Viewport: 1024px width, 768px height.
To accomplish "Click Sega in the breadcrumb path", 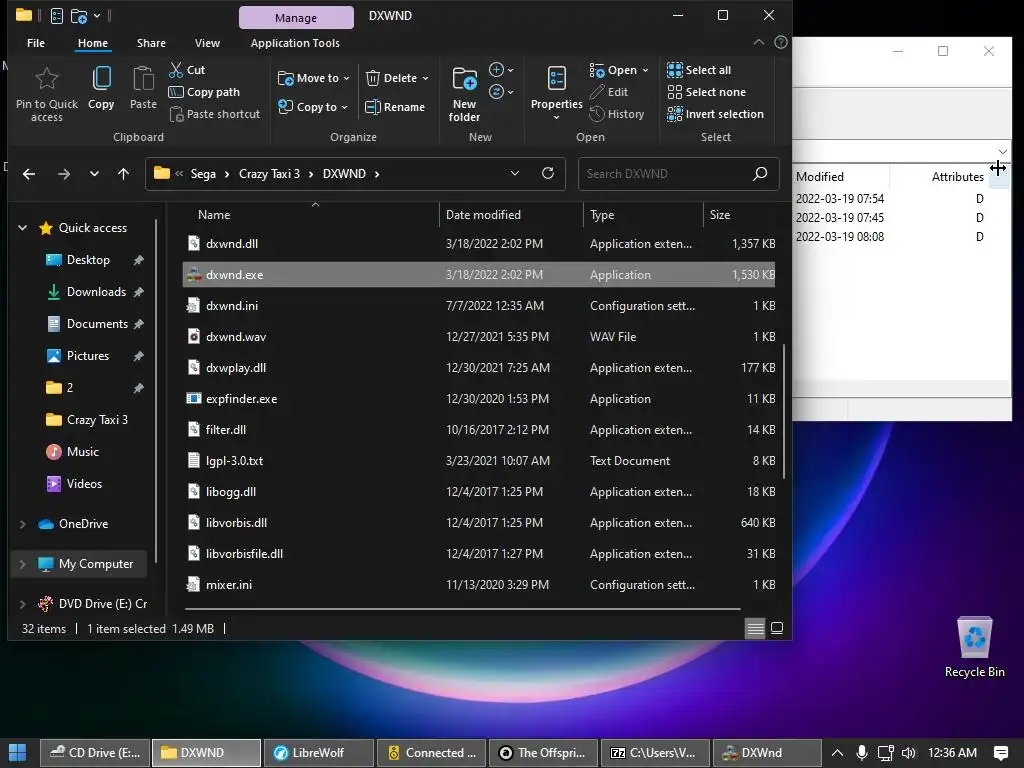I will click(x=203, y=174).
